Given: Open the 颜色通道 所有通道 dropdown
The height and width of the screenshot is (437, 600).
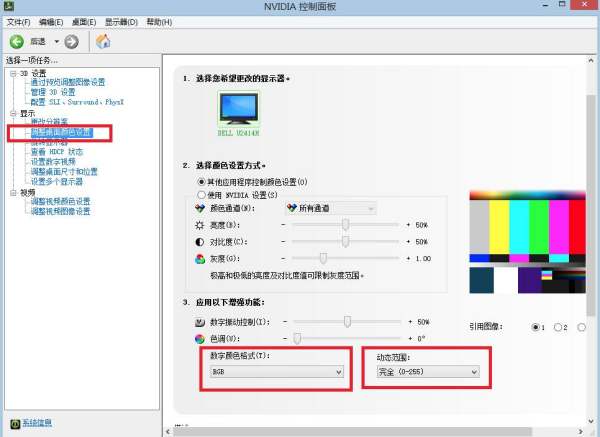Looking at the screenshot, I should 331,209.
